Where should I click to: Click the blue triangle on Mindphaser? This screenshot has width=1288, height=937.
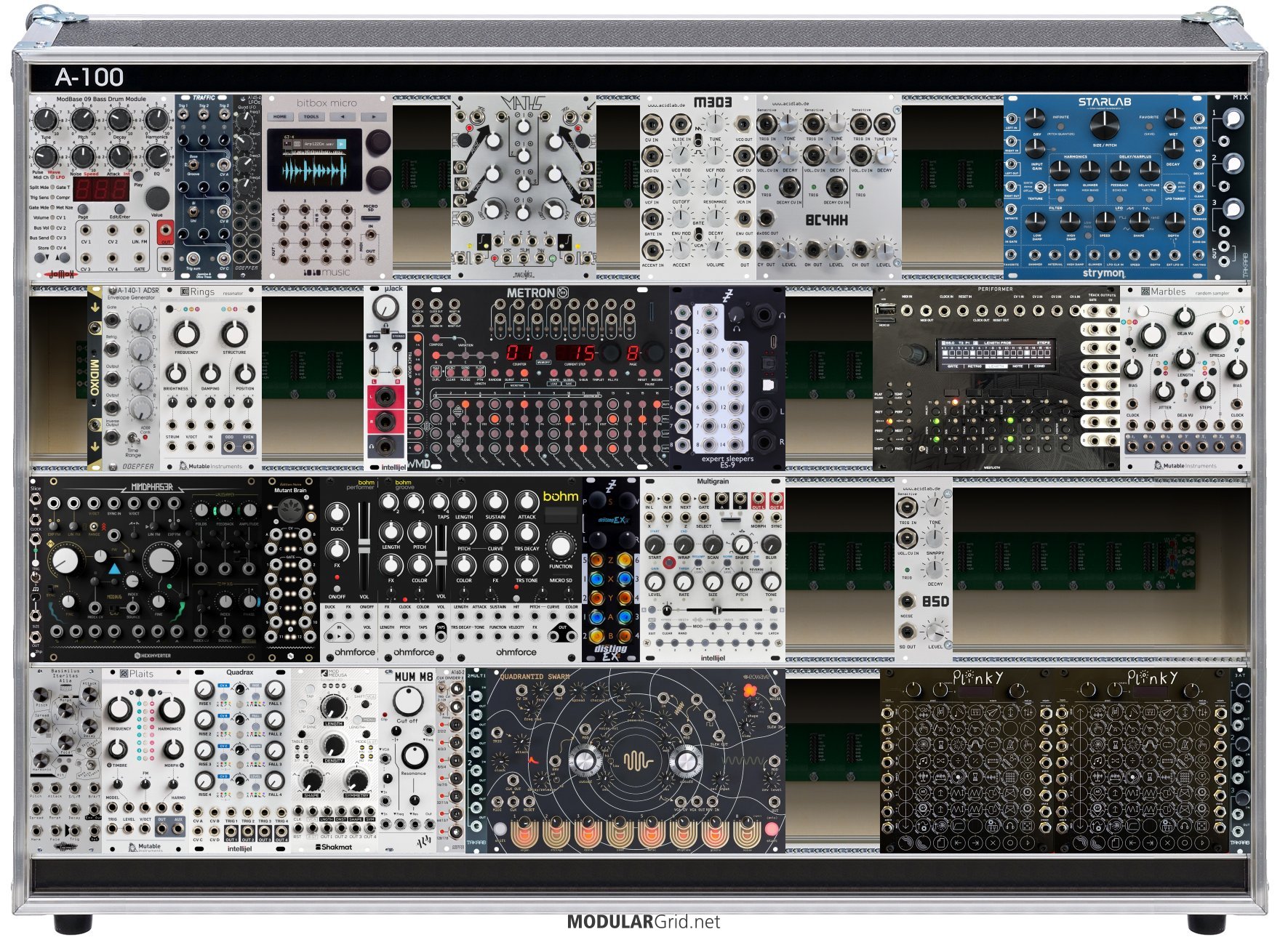coord(115,569)
